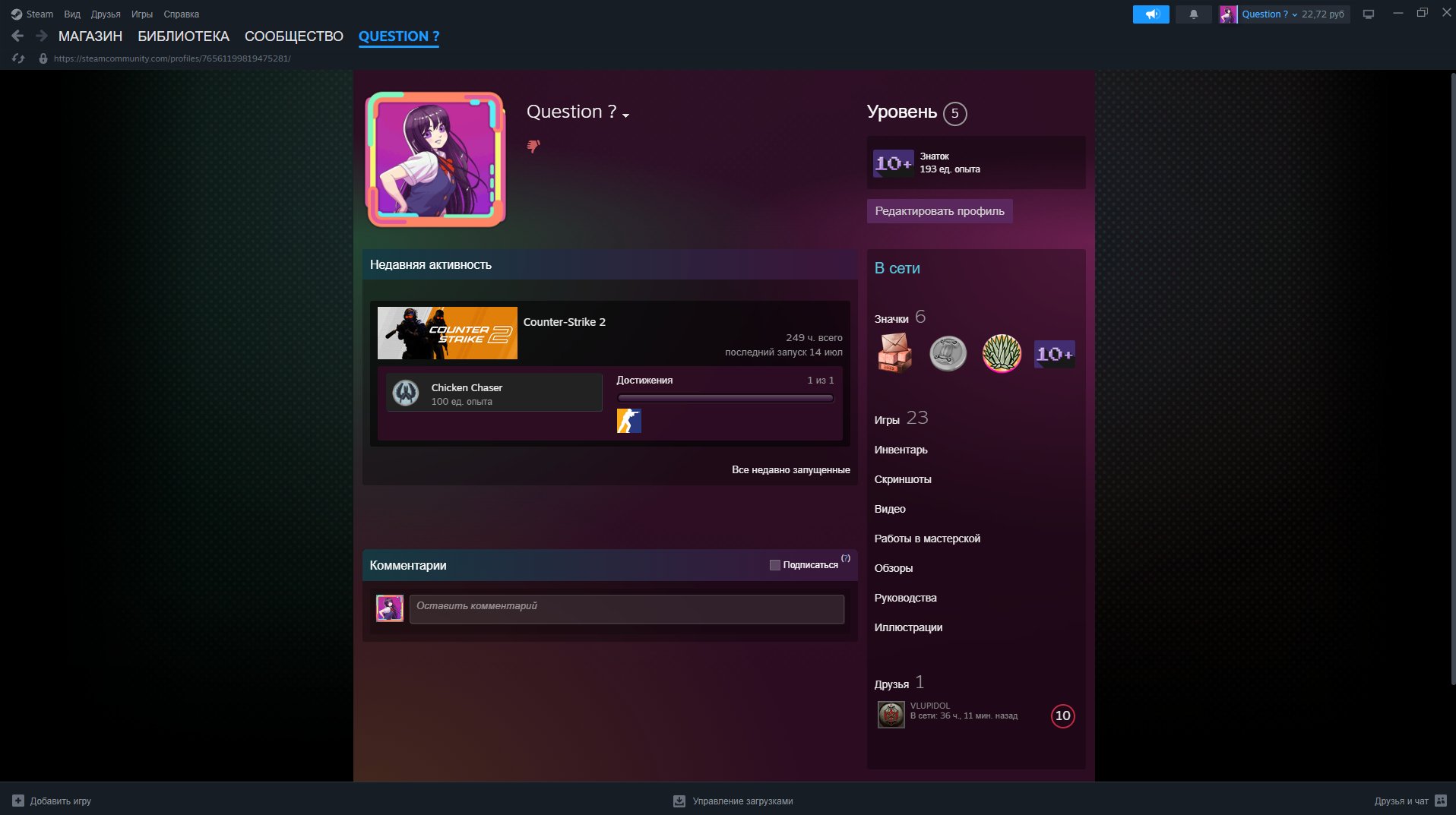Click the 10 Years of Service badge
Screen dimensions: 1456x815
[1053, 353]
